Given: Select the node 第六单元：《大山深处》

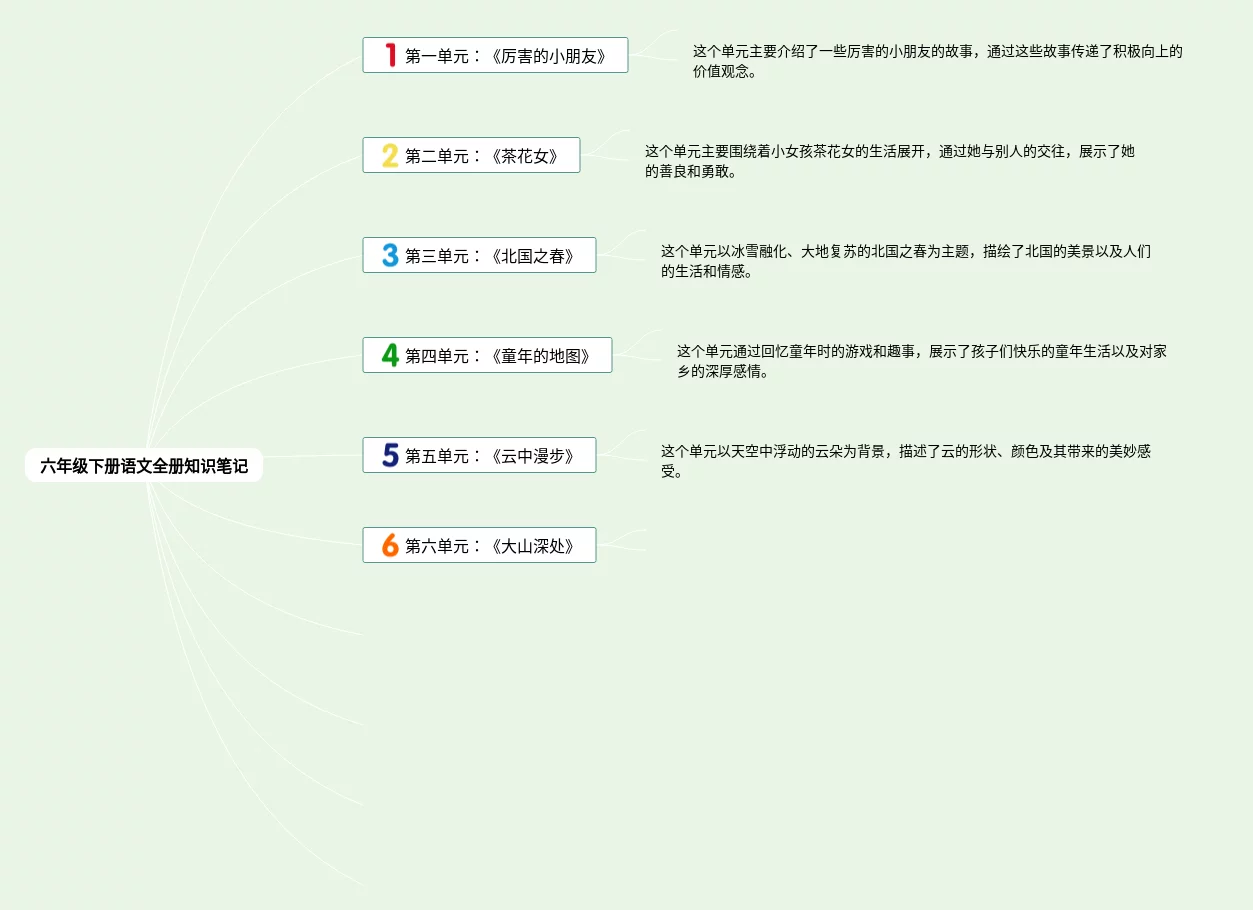Looking at the screenshot, I should [479, 545].
